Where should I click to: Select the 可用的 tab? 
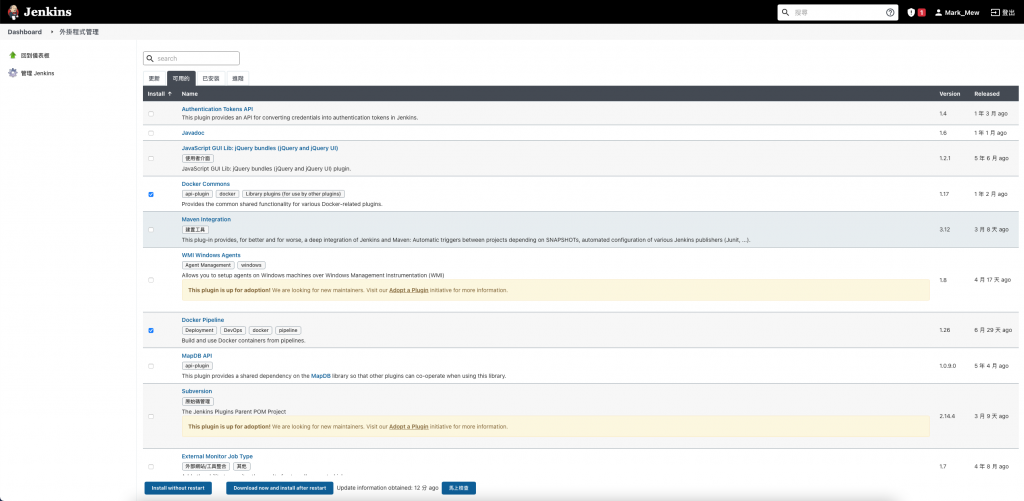tap(181, 78)
